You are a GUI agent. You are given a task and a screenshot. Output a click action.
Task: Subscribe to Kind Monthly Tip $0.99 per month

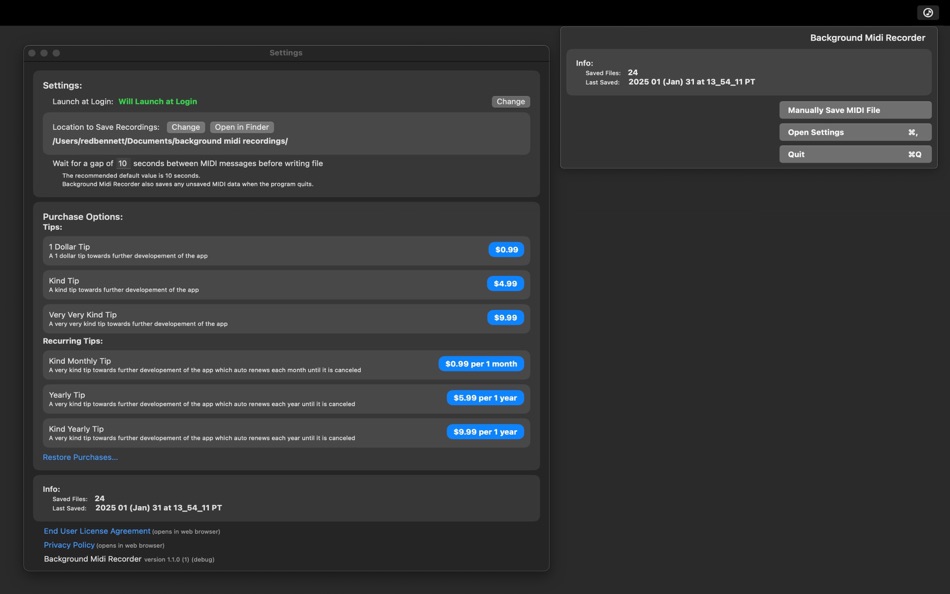[481, 364]
